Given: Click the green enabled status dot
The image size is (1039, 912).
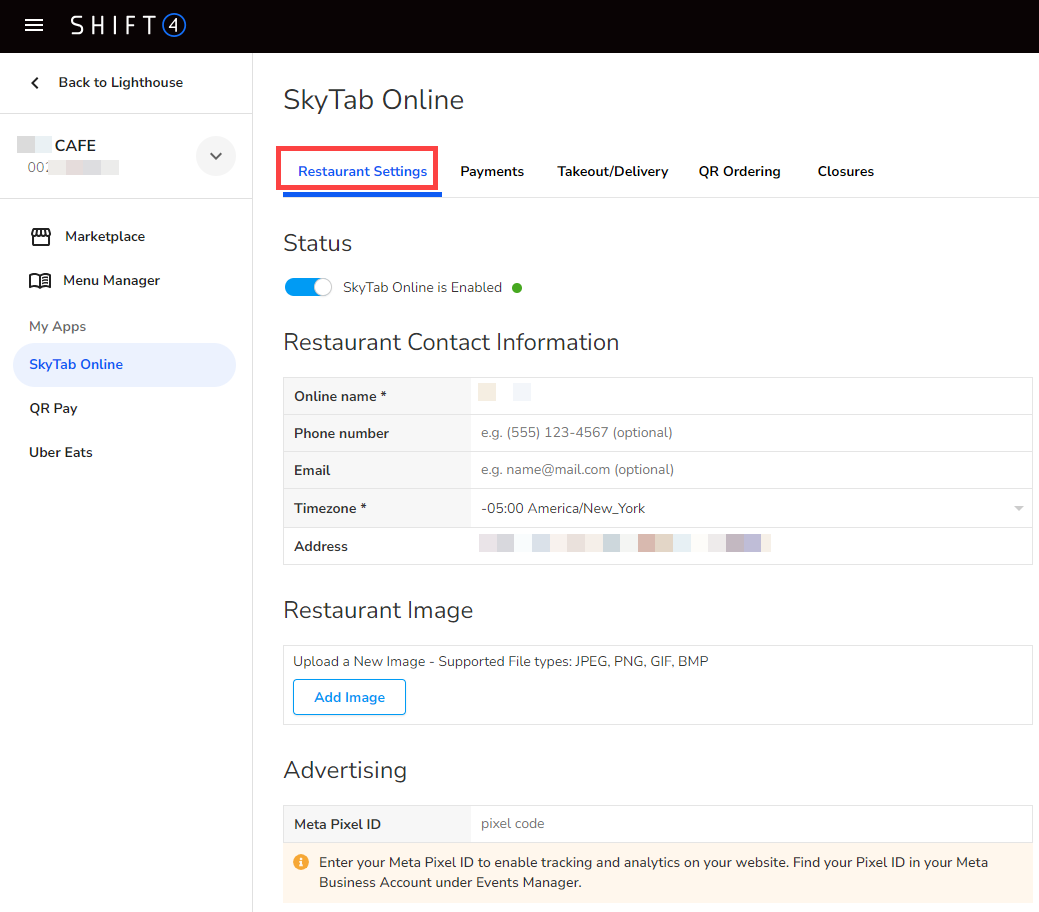Looking at the screenshot, I should pos(517,288).
